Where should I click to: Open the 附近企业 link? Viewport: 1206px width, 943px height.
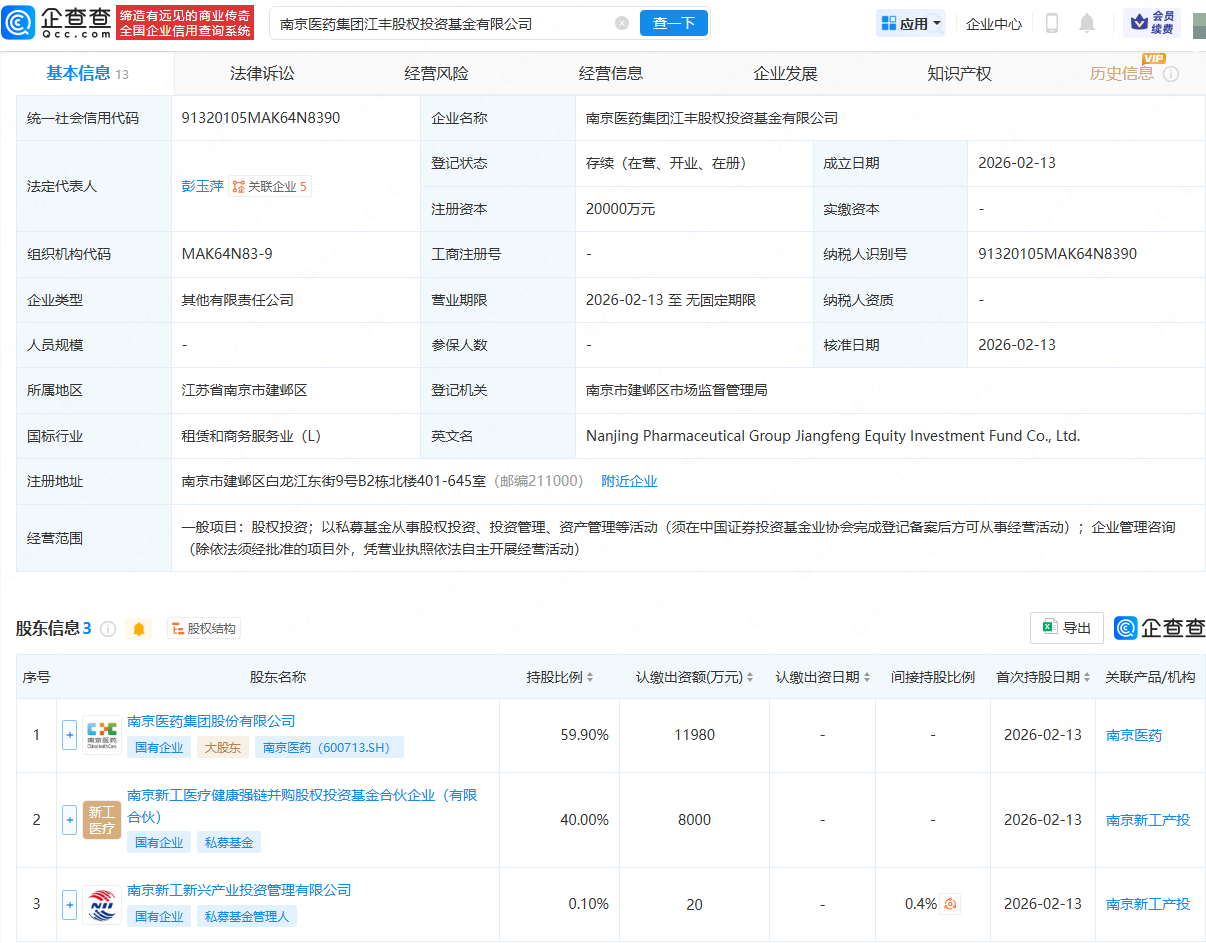629,481
